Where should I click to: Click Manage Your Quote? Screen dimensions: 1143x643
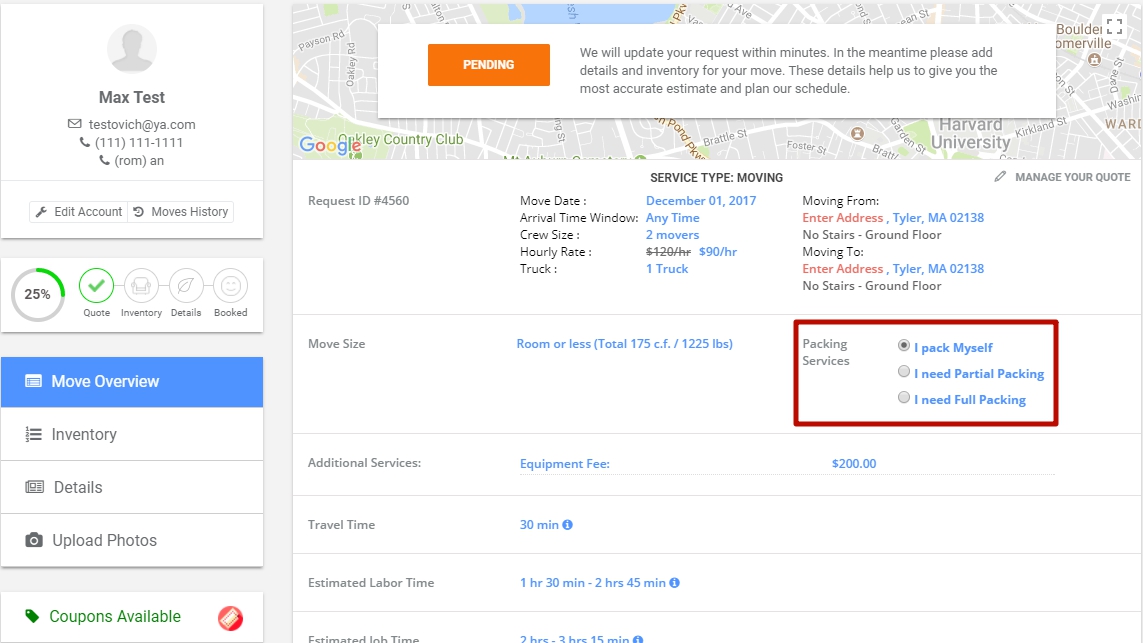[1072, 177]
